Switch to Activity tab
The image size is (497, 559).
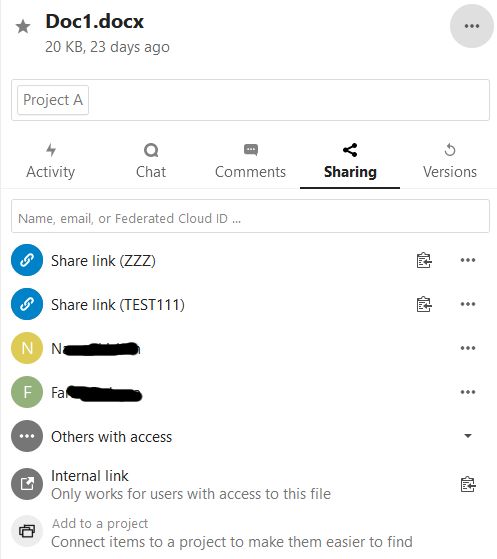[x=51, y=161]
